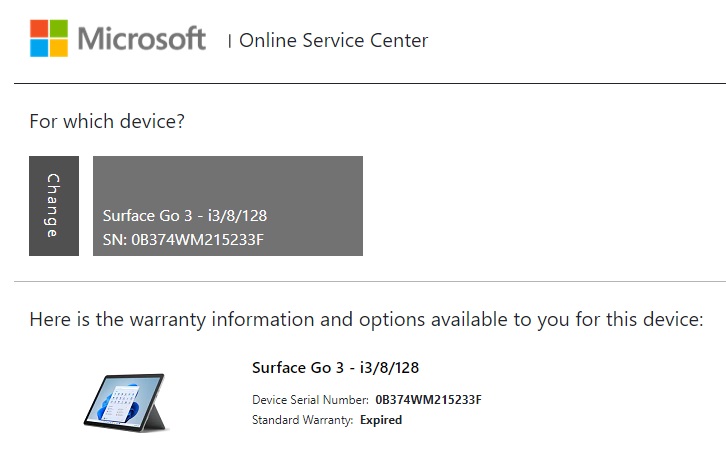Click the green square of Microsoft logo

[x=59, y=28]
